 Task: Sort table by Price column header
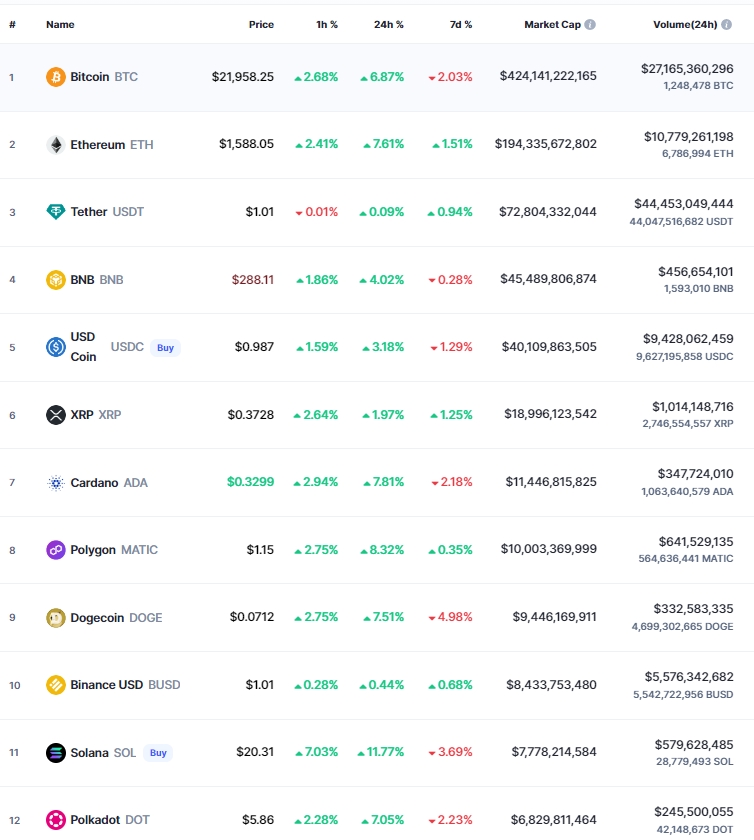click(x=261, y=25)
